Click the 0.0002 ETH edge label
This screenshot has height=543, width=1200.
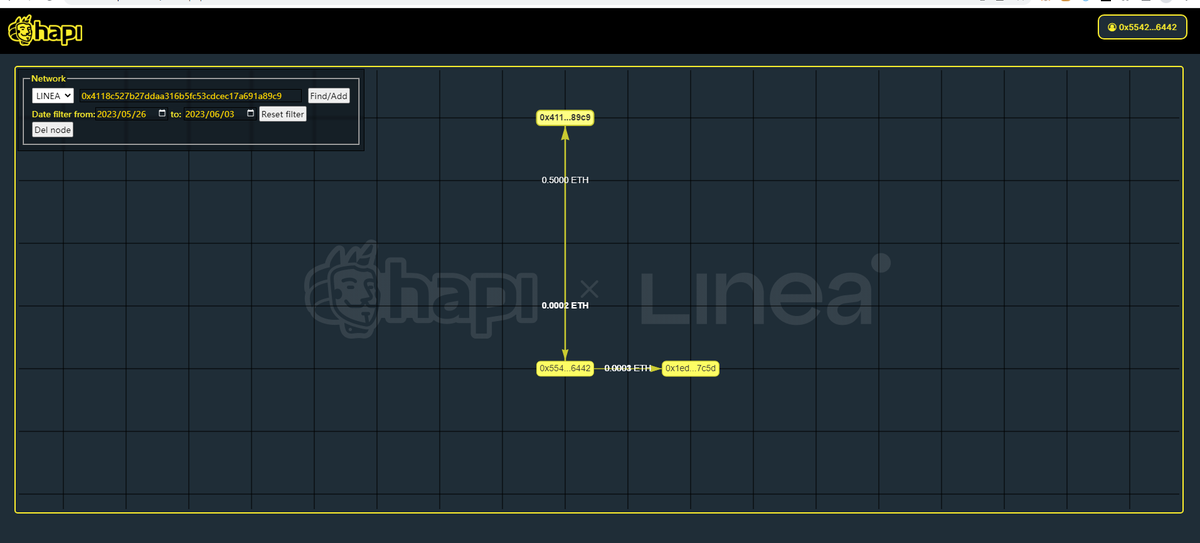[x=565, y=305]
